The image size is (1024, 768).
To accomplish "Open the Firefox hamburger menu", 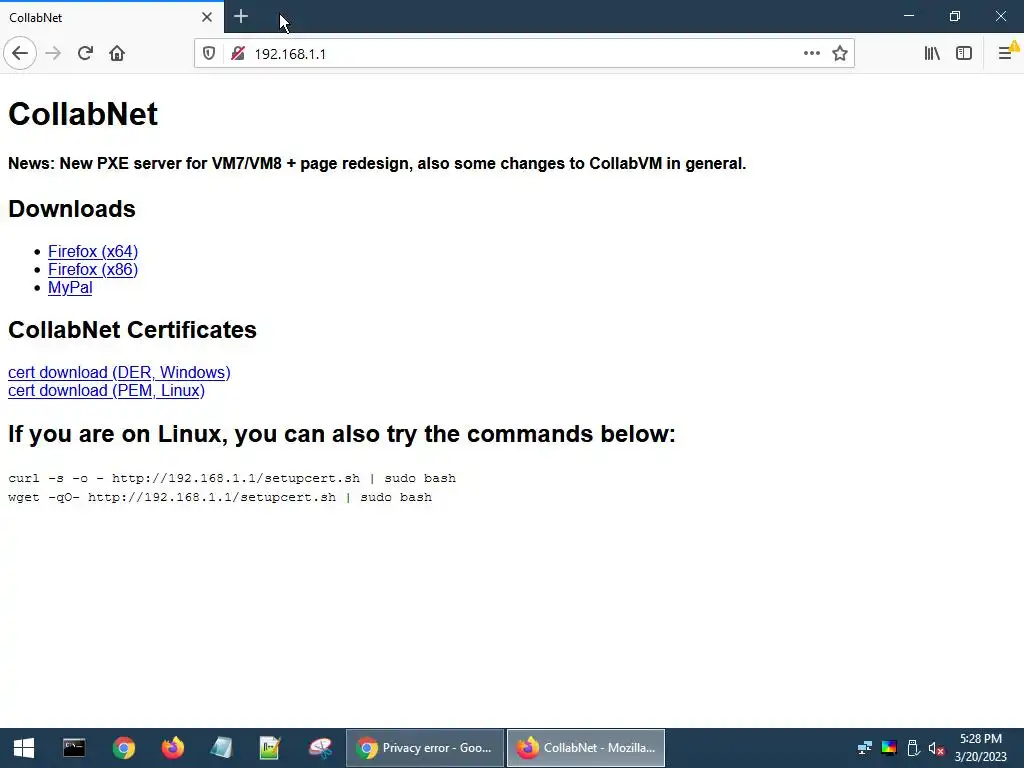I will click(x=1006, y=54).
